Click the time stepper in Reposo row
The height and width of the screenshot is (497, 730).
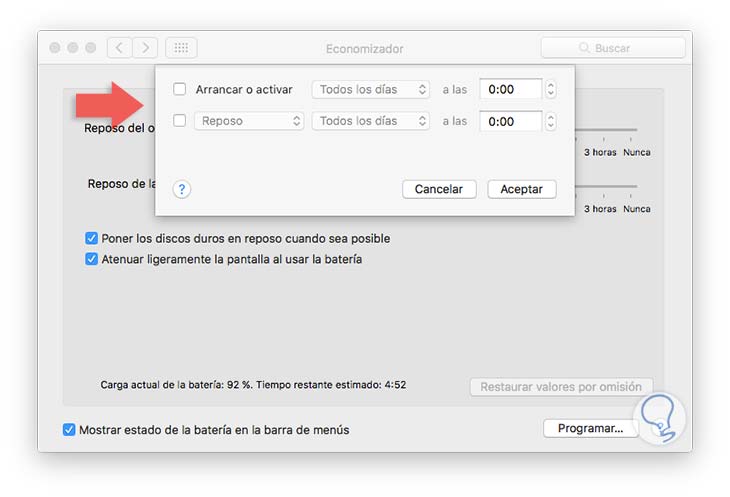click(551, 121)
